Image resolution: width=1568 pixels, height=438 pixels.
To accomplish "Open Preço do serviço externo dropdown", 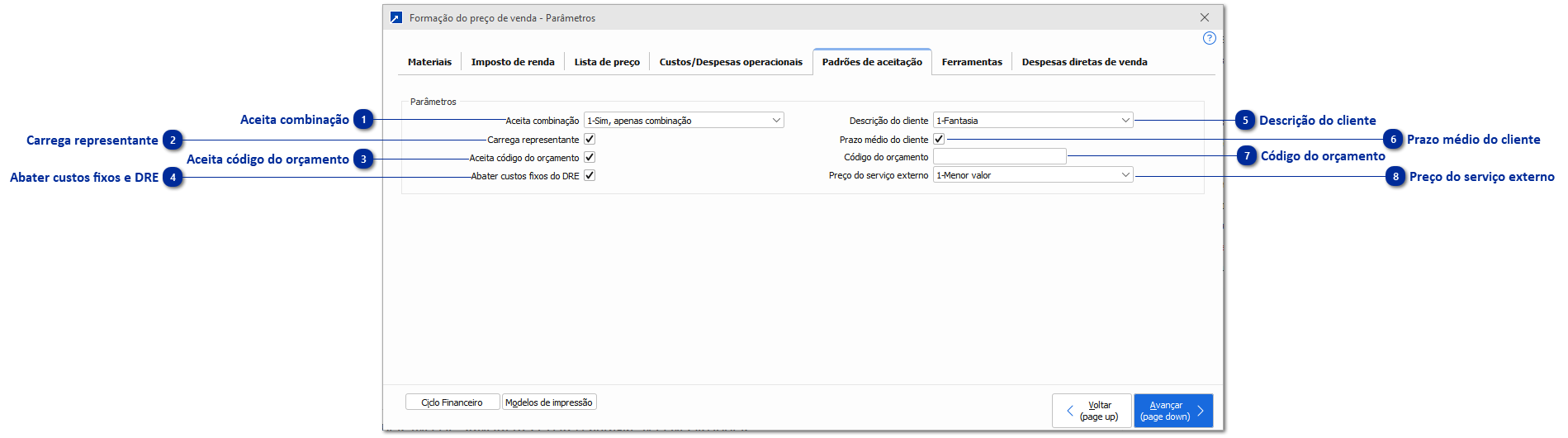I will click(1033, 175).
